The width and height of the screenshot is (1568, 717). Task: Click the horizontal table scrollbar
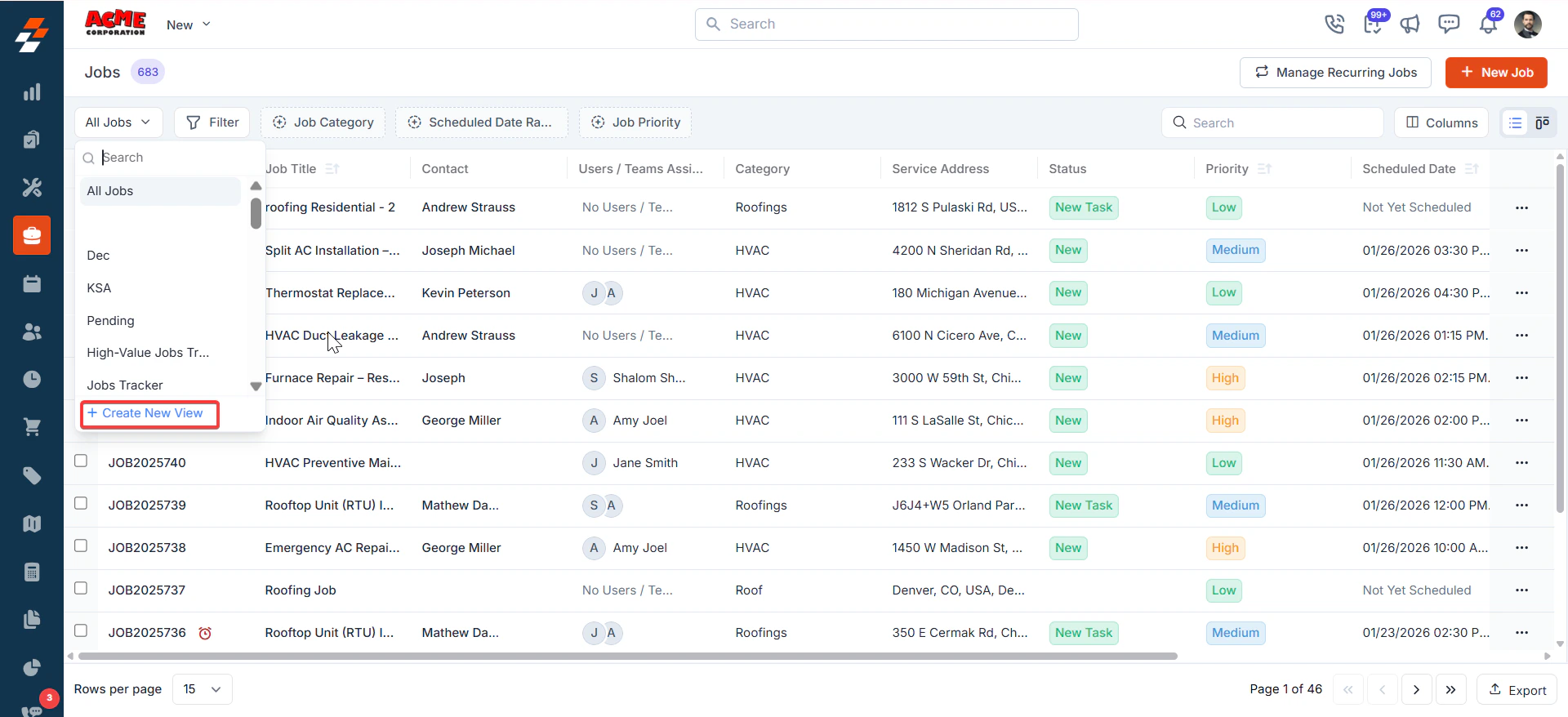pos(627,656)
